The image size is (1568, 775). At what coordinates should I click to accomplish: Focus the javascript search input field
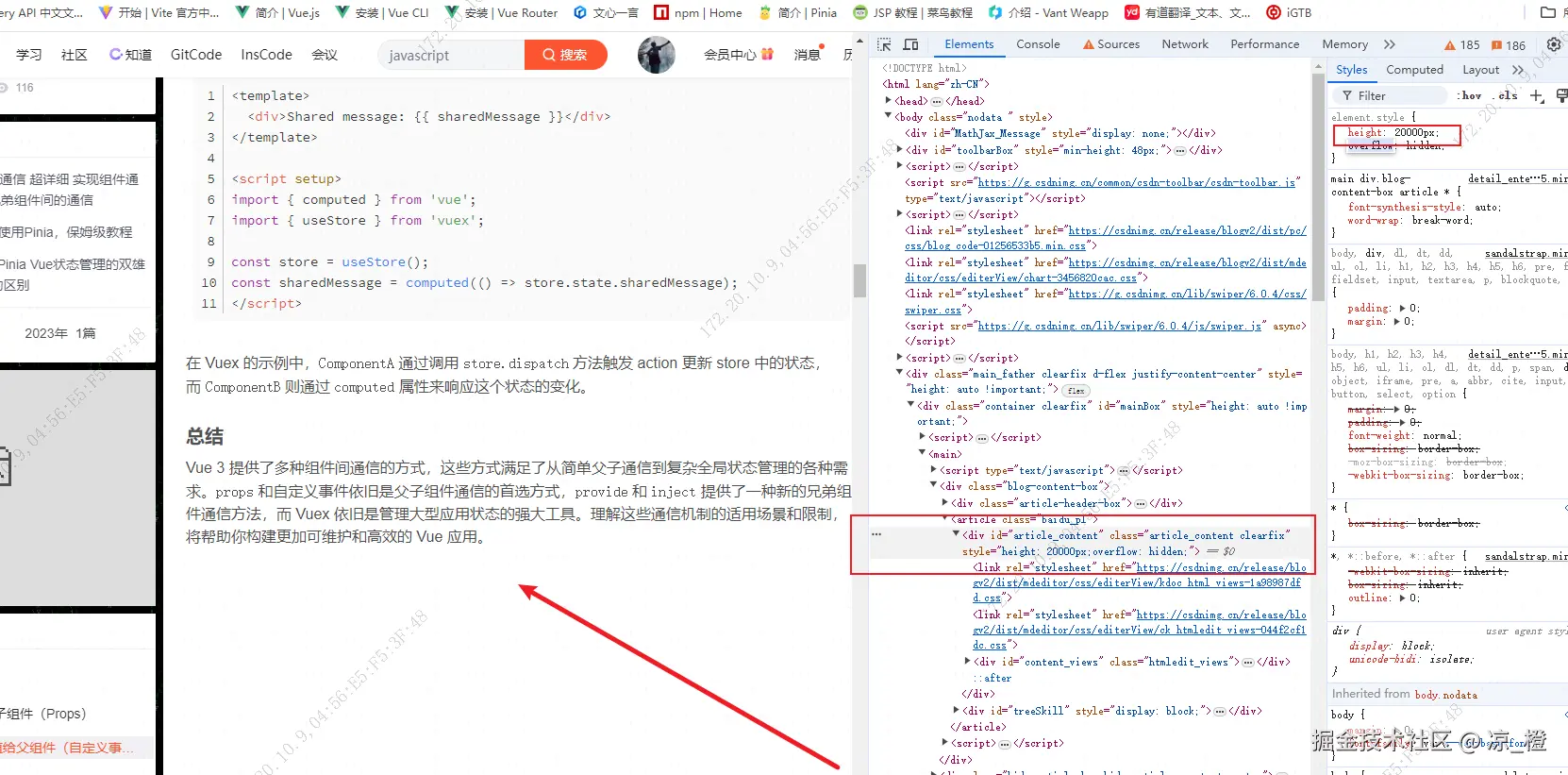pos(451,55)
